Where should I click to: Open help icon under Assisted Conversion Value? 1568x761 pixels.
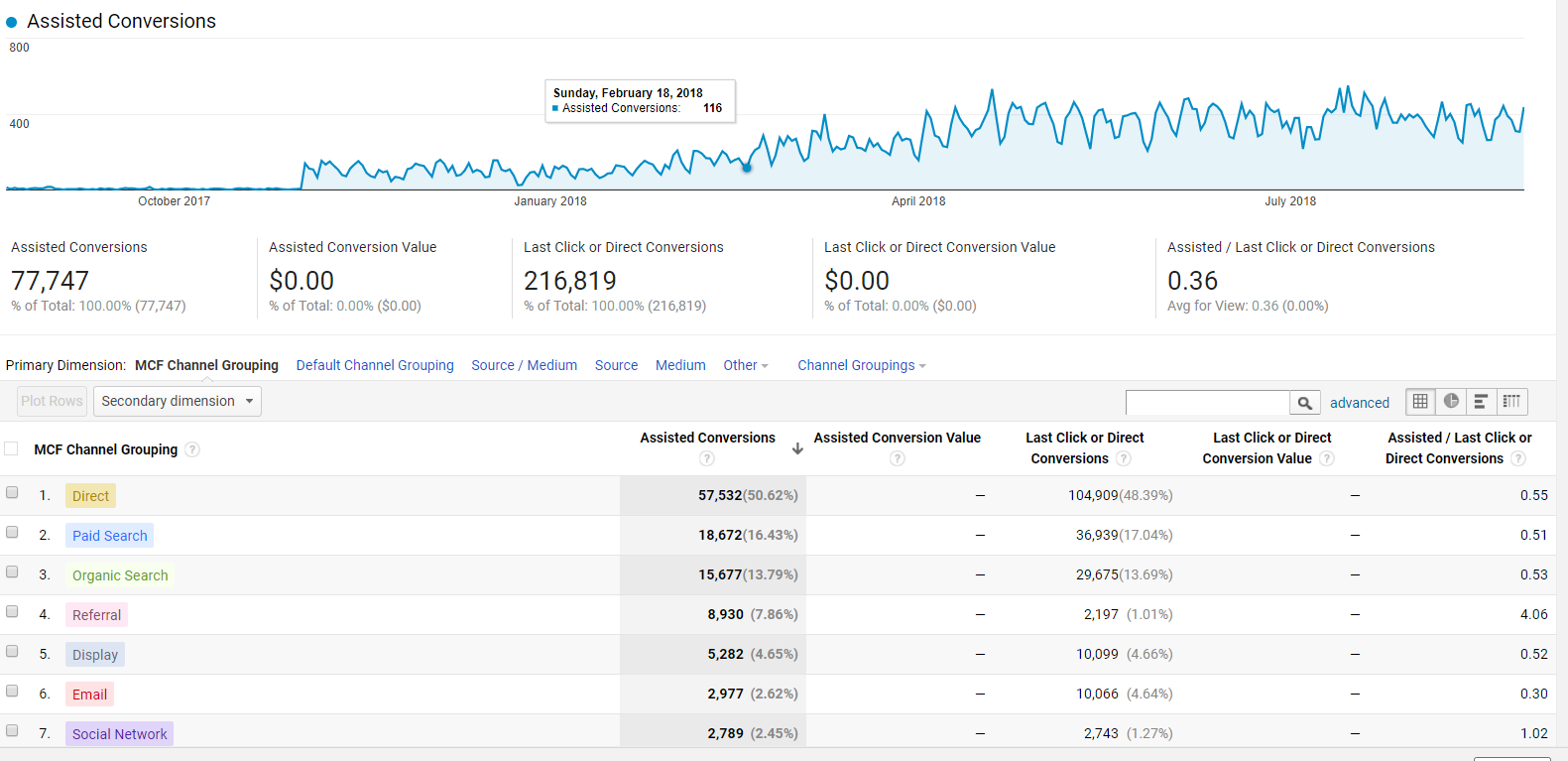pyautogui.click(x=897, y=458)
